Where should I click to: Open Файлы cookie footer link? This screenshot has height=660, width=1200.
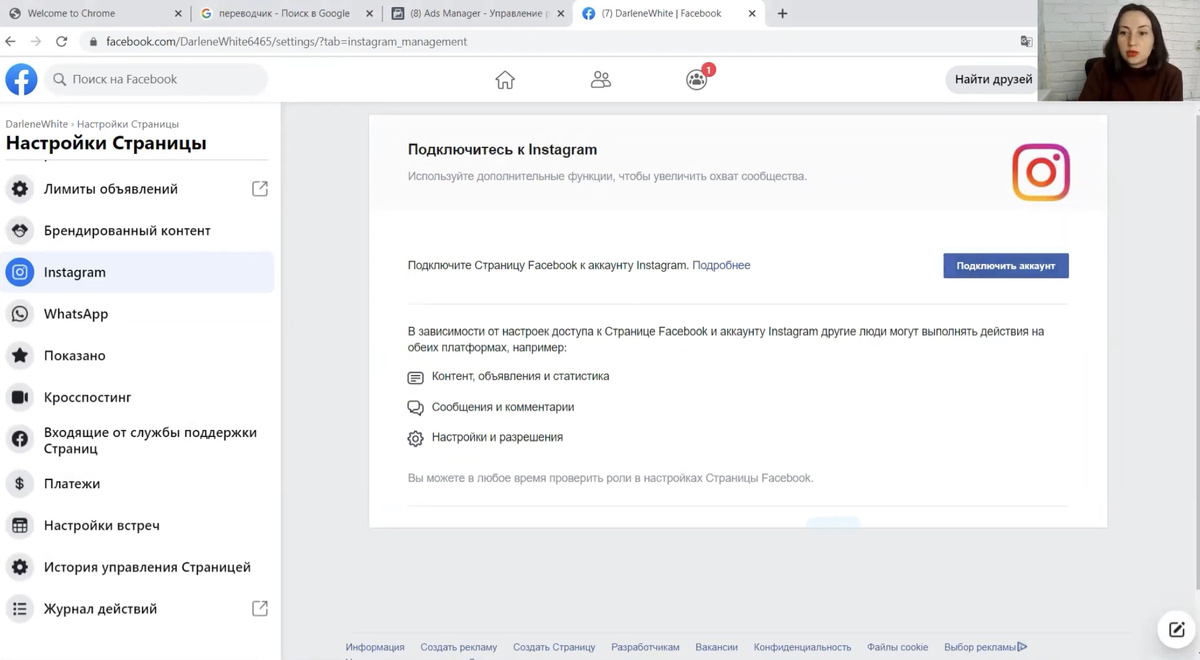[898, 647]
